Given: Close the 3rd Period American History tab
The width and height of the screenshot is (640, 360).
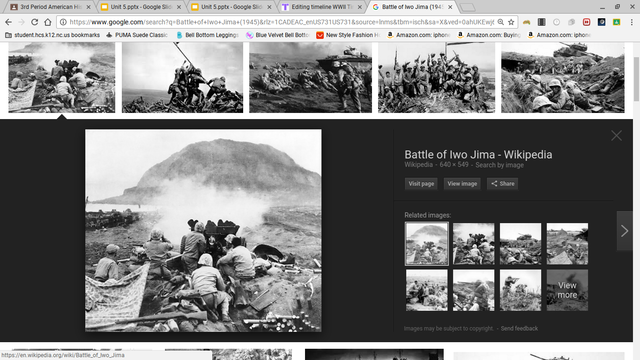Looking at the screenshot, I should [88, 7].
